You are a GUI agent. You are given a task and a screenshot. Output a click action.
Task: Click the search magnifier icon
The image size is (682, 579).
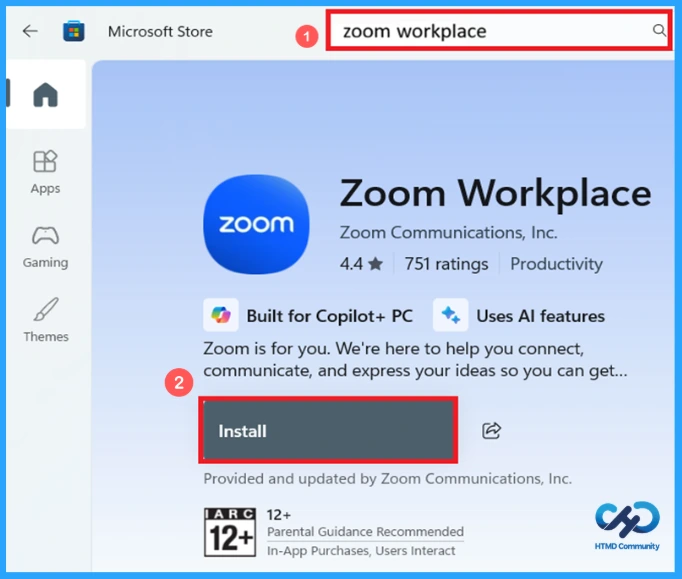(659, 30)
